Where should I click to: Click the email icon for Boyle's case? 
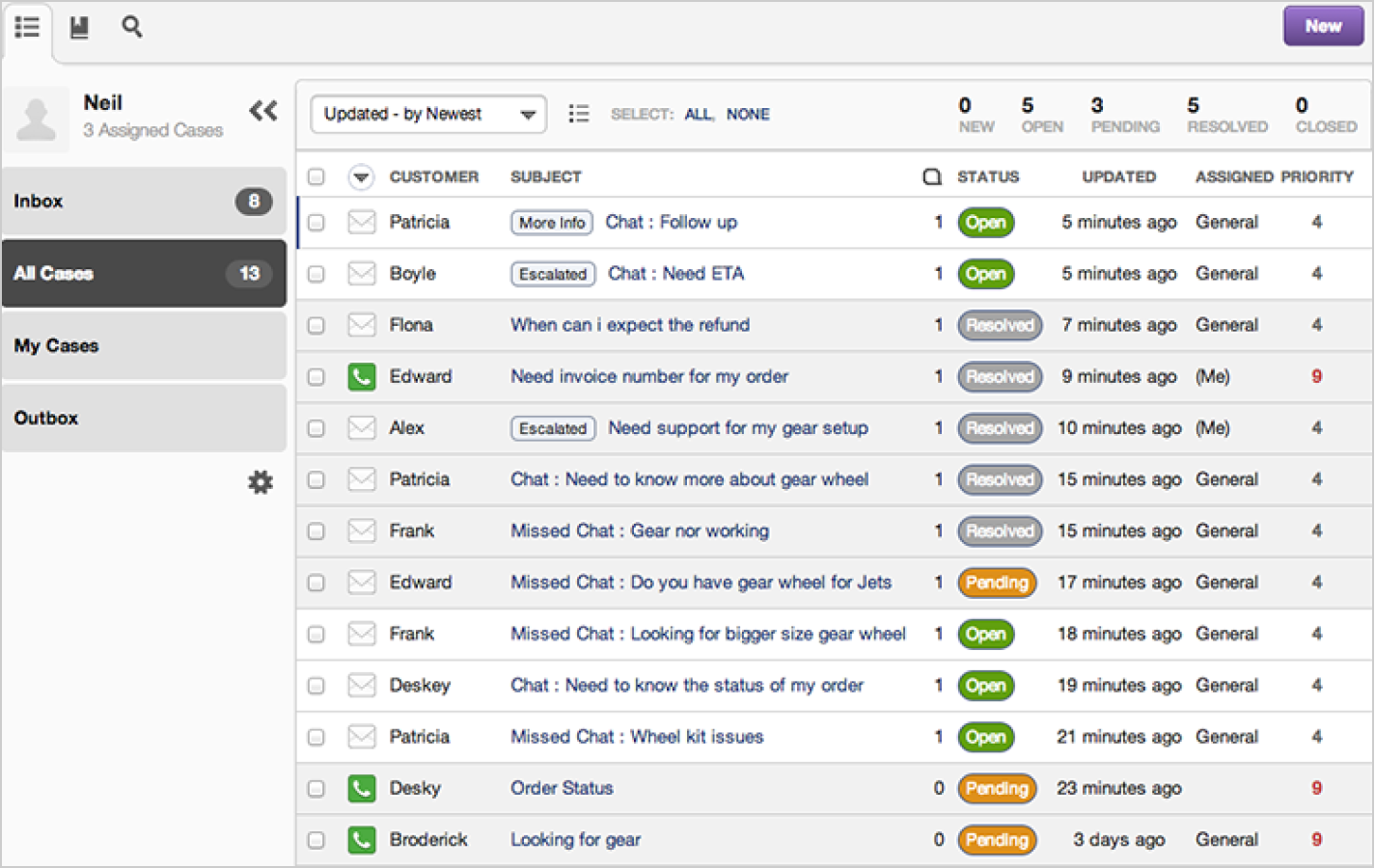(362, 274)
